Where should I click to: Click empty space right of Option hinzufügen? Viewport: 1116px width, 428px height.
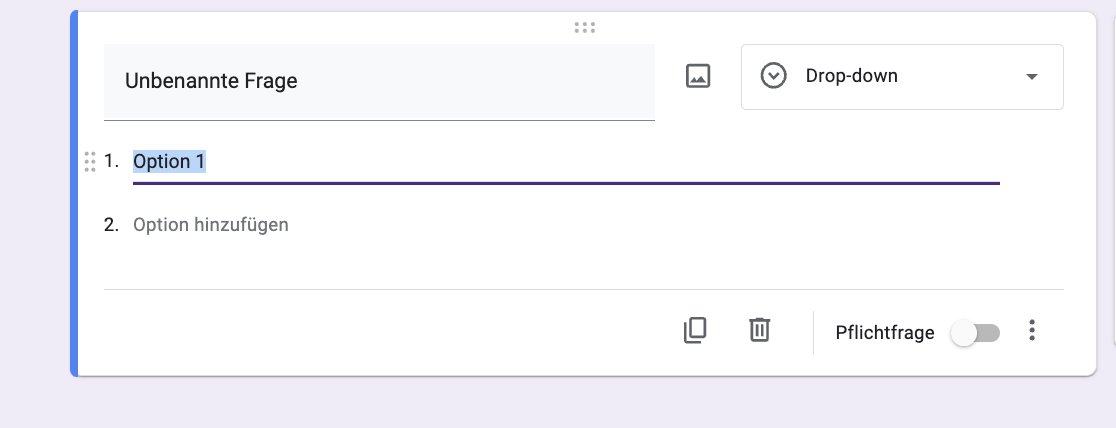pos(650,225)
